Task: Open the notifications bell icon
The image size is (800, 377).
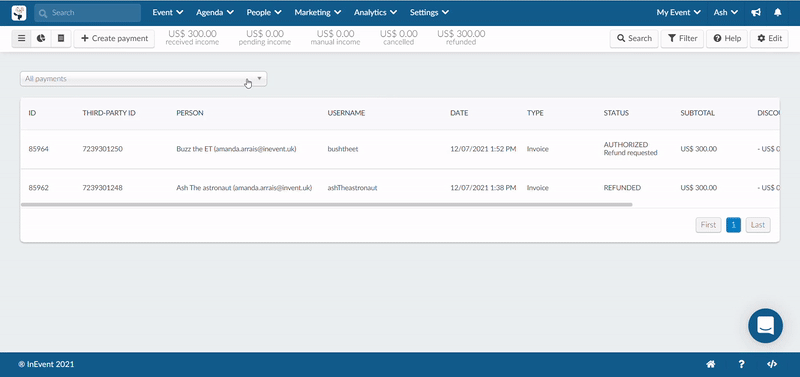Action: (x=778, y=13)
